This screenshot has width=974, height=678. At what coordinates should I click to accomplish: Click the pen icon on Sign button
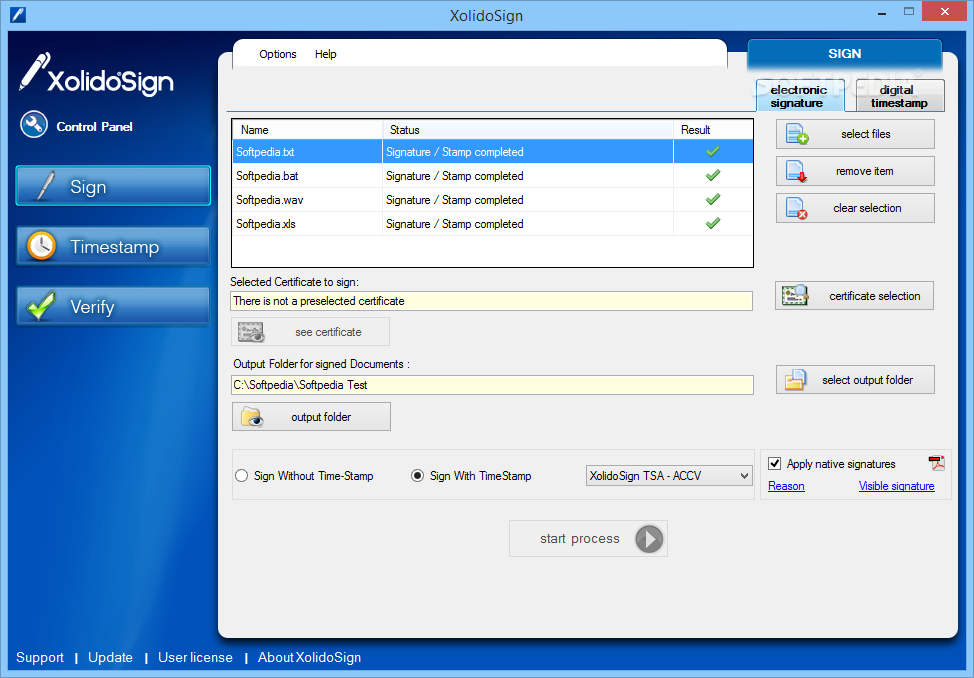pos(44,186)
